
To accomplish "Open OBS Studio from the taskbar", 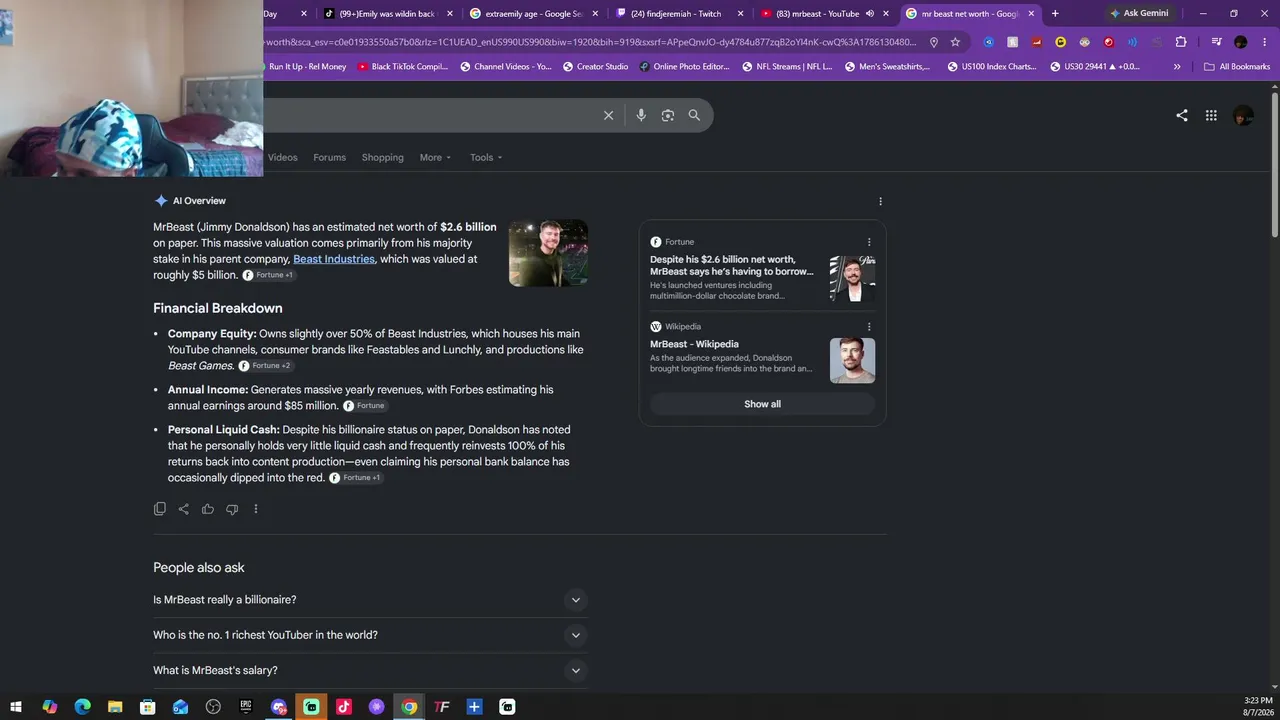I will 213,707.
